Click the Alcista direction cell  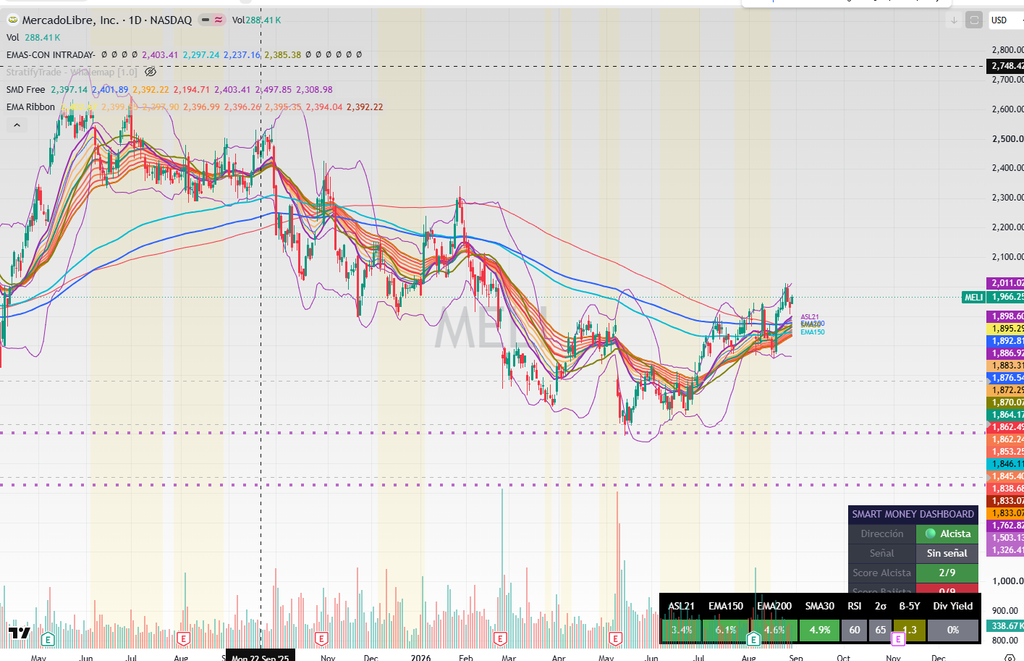947,534
